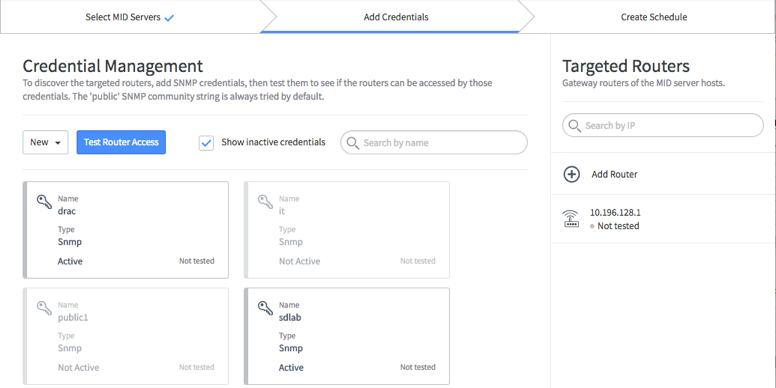This screenshot has width=776, height=388.
Task: Click Test Router Access button
Action: click(x=121, y=143)
